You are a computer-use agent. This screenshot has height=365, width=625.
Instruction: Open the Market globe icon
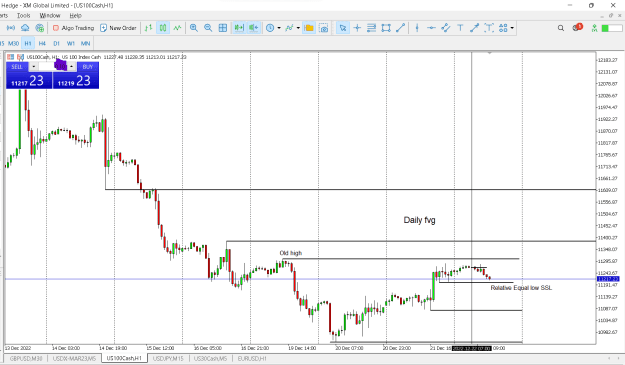tap(39, 28)
